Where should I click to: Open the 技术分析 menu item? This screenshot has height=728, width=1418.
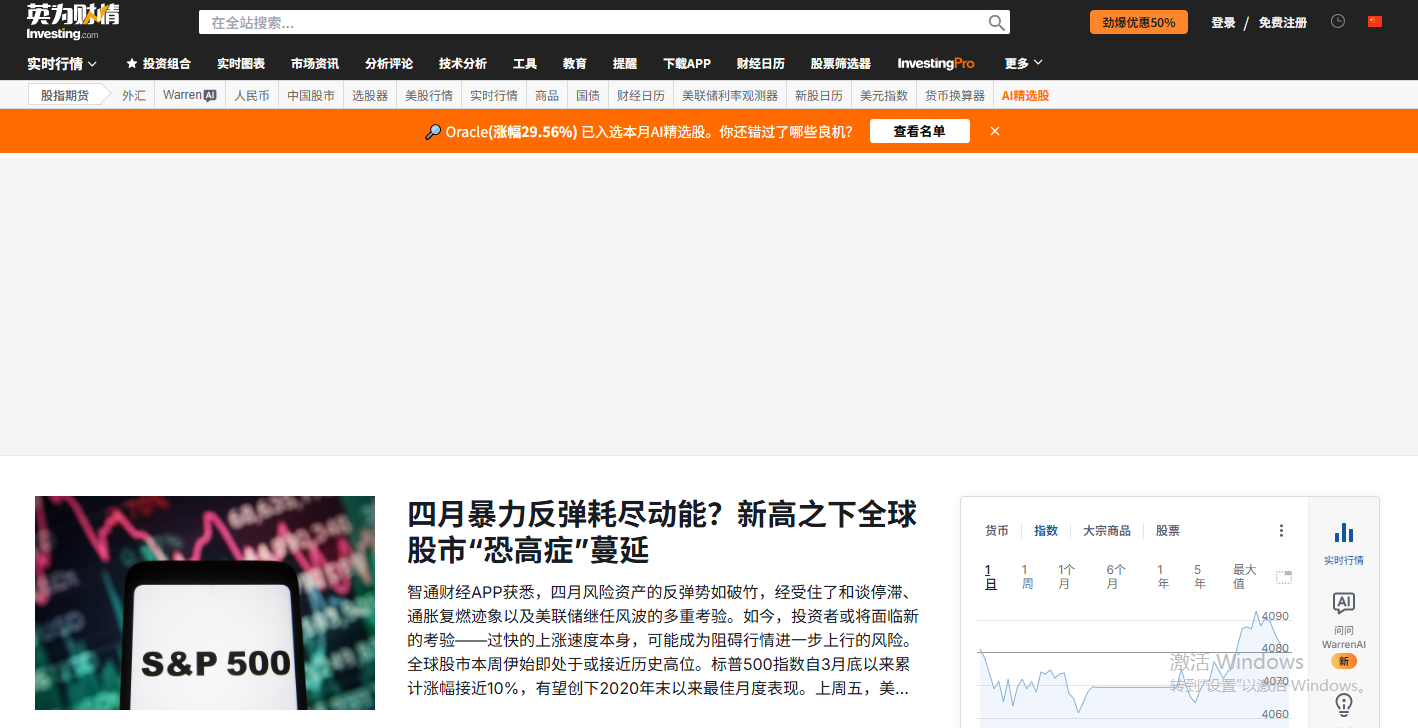(462, 63)
